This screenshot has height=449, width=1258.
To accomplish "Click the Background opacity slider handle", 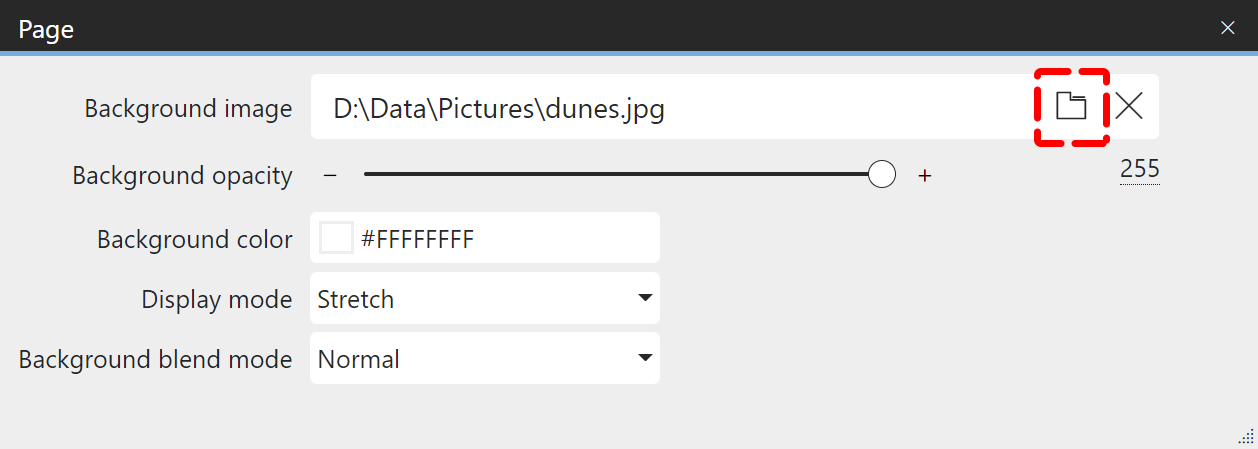I will (x=881, y=175).
